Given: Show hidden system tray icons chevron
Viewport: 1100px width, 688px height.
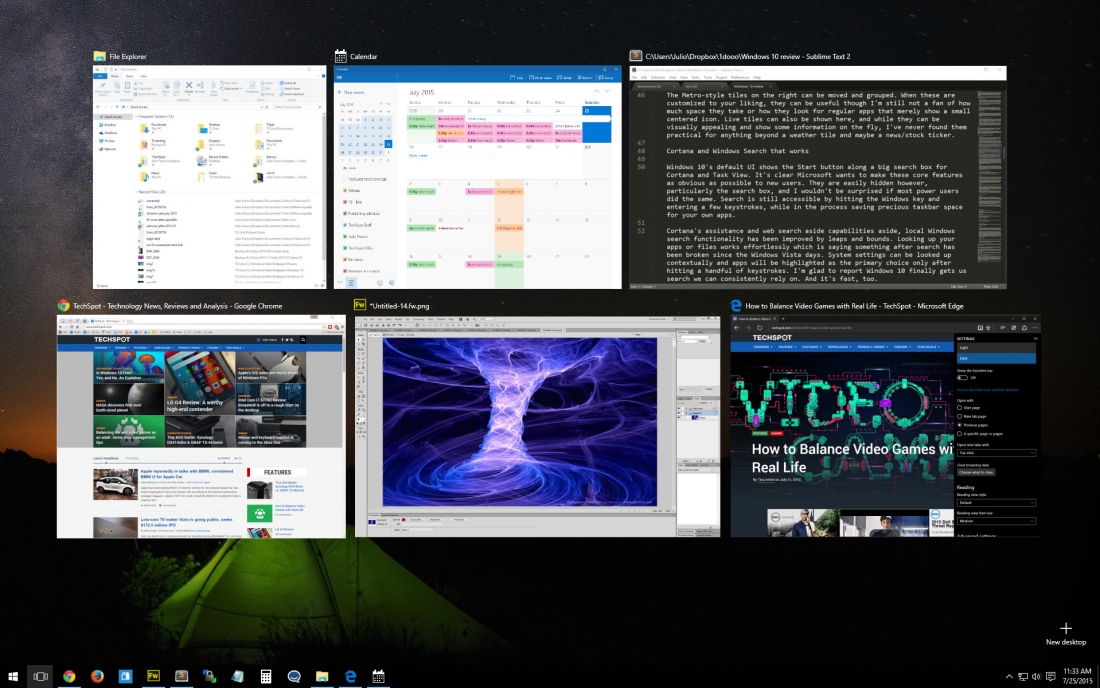Looking at the screenshot, I should 1009,677.
